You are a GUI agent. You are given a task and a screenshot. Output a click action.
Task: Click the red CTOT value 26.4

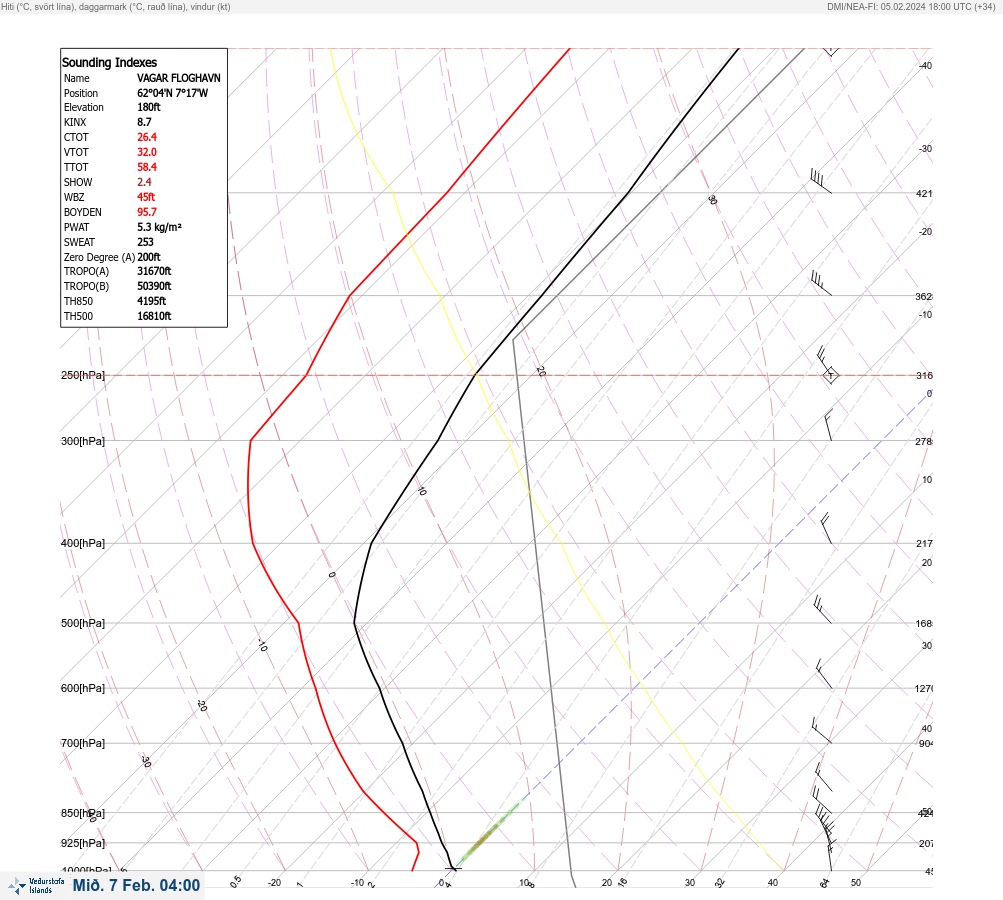[x=146, y=137]
